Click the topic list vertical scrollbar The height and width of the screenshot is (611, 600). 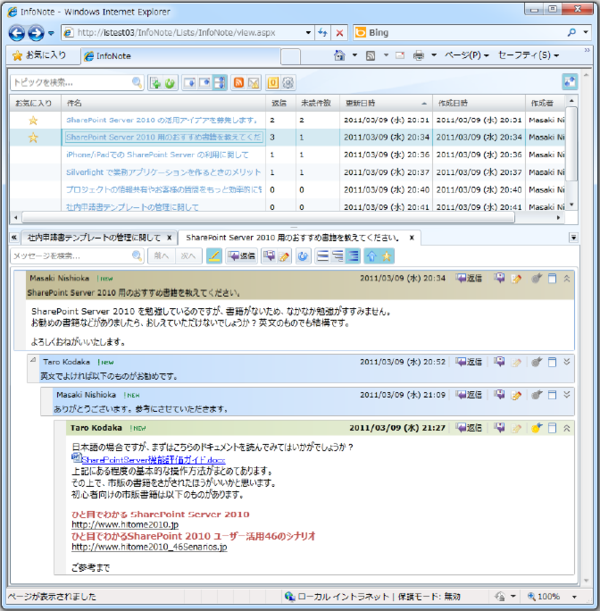pos(571,144)
